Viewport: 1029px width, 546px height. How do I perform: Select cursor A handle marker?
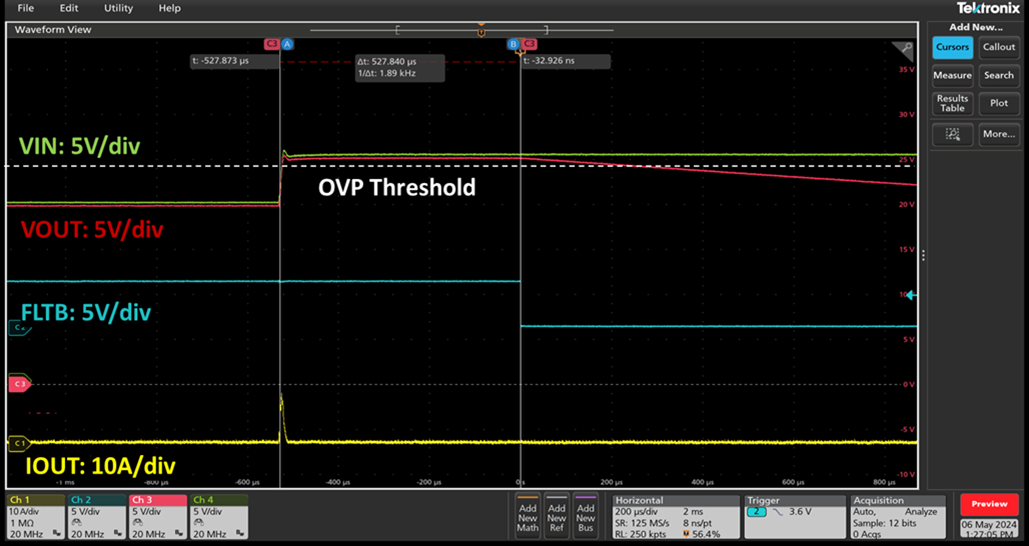[x=287, y=44]
